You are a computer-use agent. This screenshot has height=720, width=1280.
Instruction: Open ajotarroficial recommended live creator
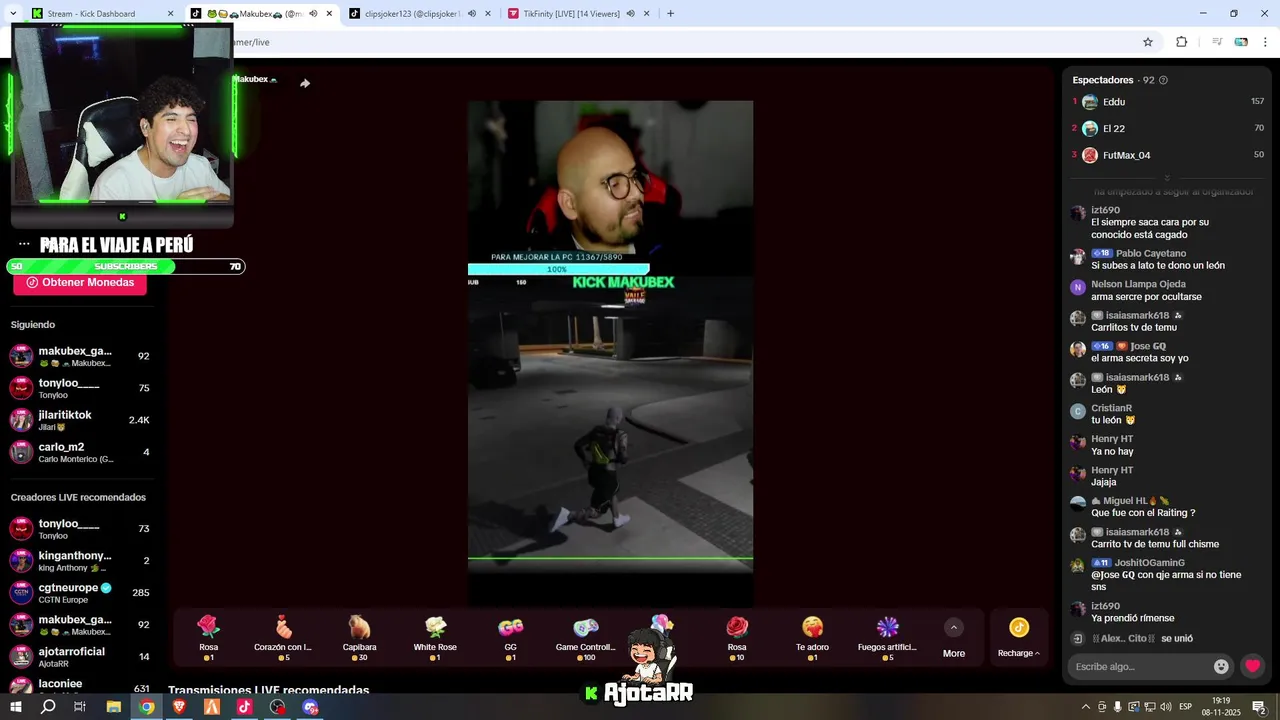coord(80,656)
